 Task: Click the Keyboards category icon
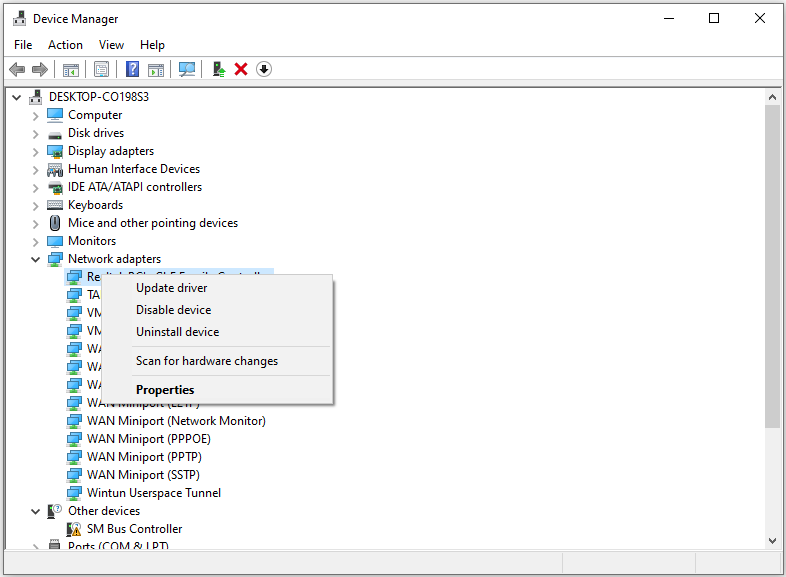(55, 205)
